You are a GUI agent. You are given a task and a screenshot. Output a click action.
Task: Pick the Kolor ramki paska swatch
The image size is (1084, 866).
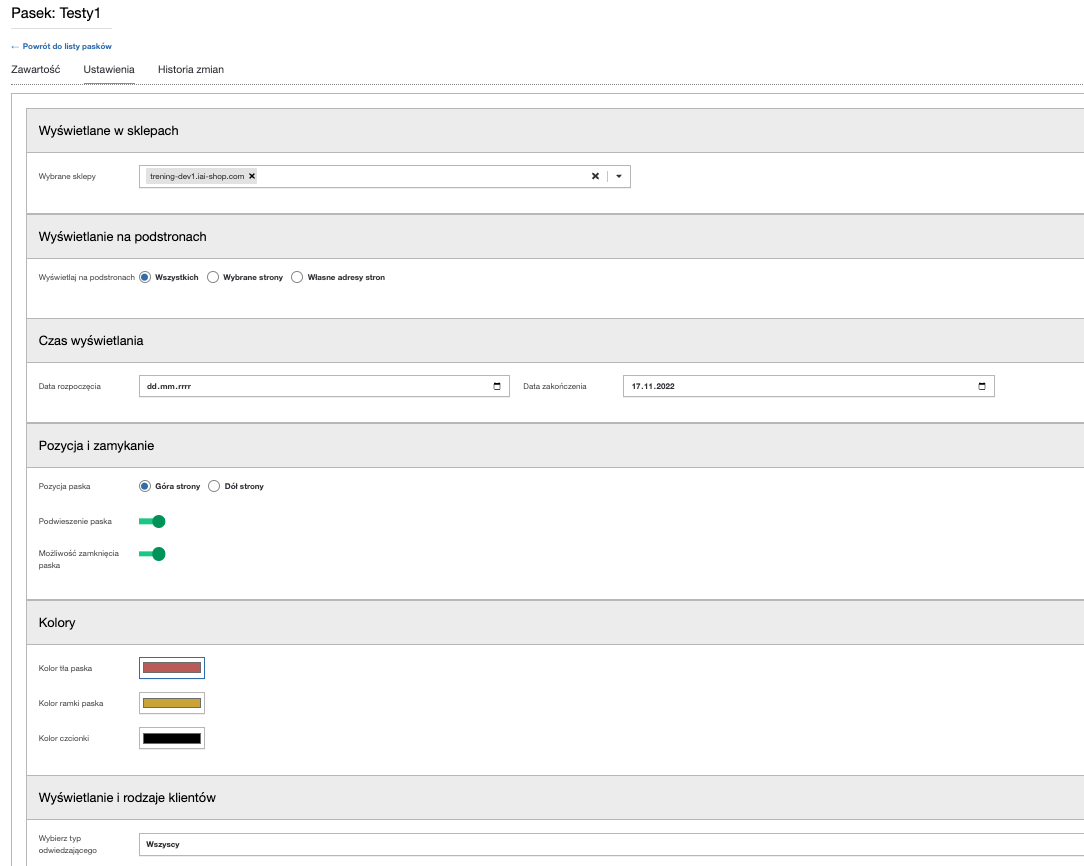pos(172,703)
